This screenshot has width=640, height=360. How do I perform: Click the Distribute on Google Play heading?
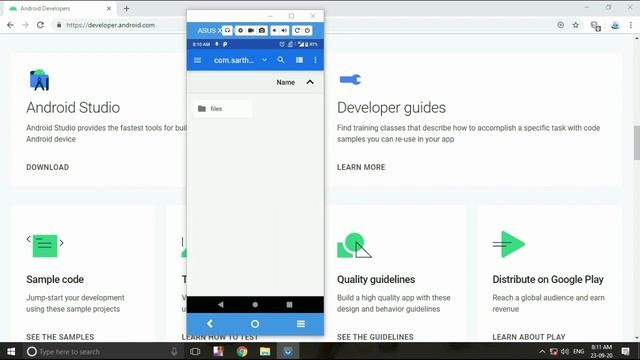(548, 279)
